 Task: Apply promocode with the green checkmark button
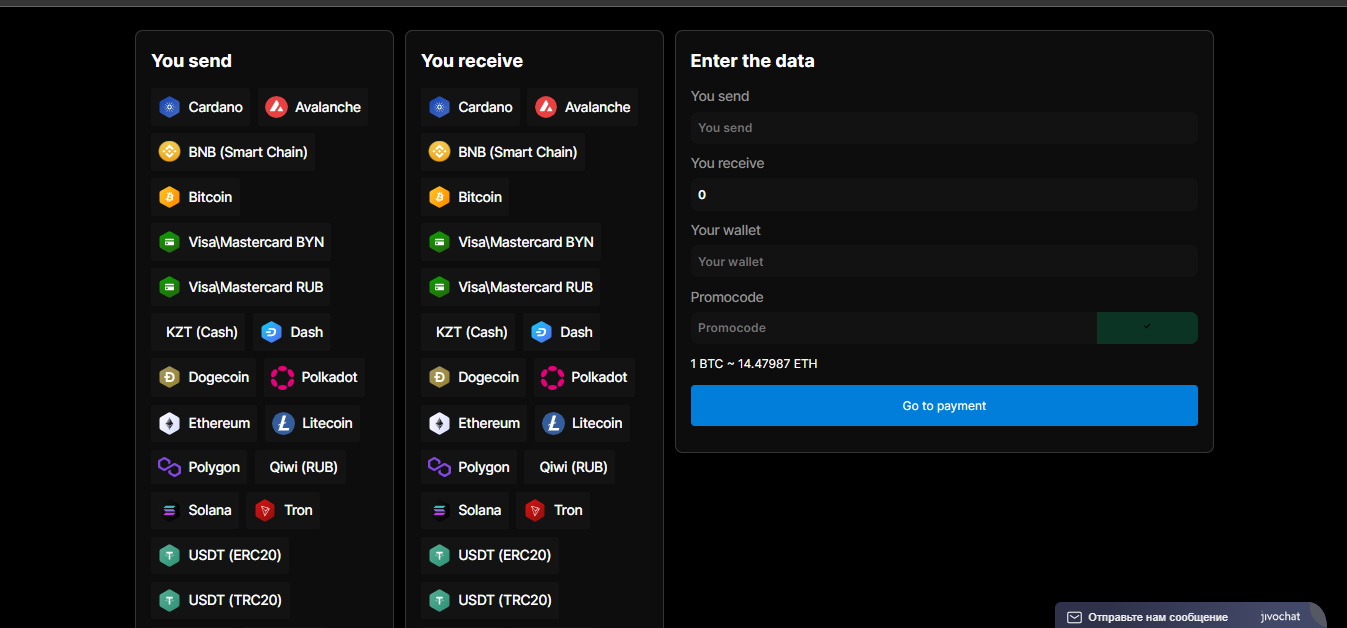click(1147, 328)
